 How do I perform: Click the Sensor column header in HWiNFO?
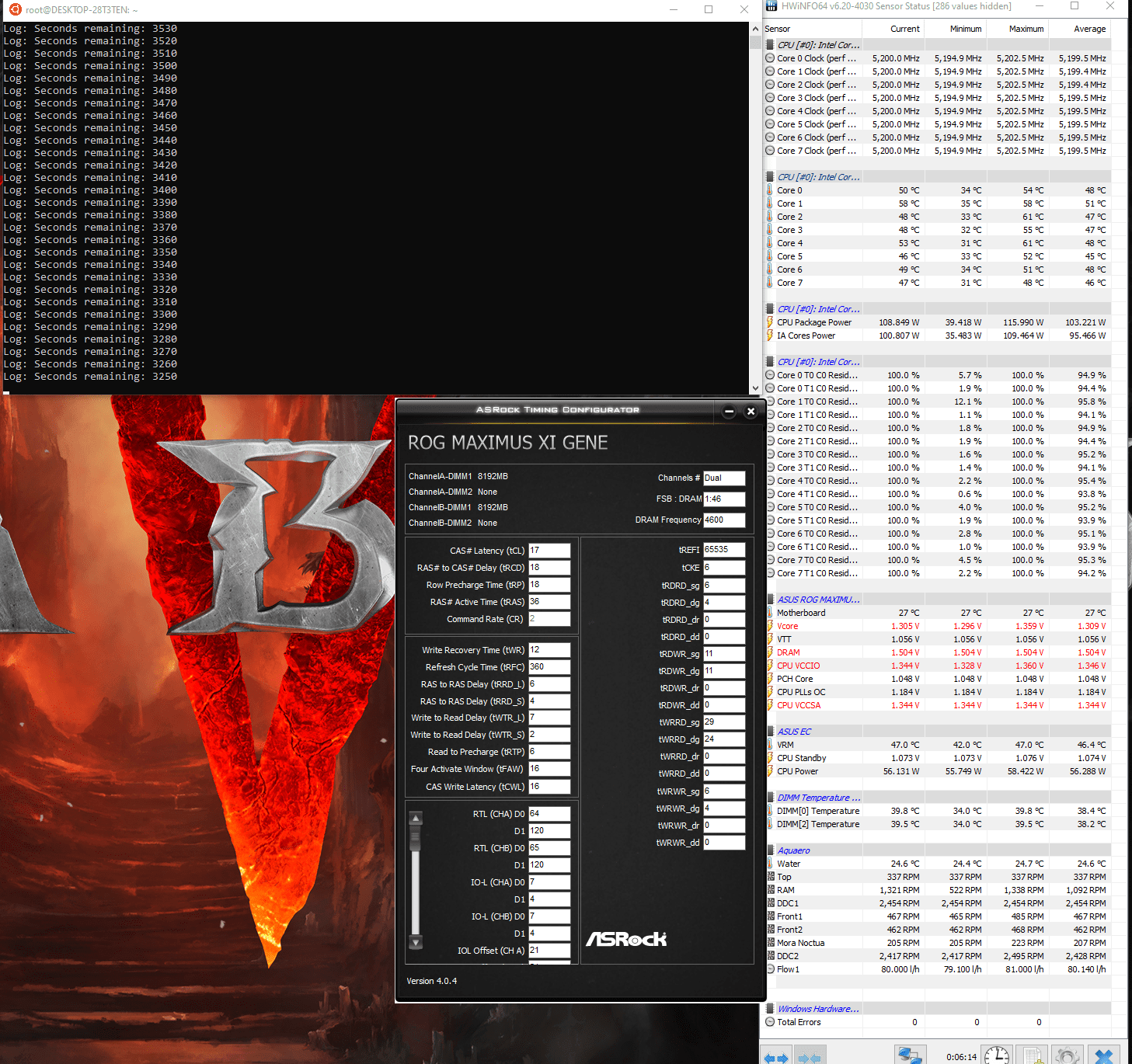tap(812, 29)
